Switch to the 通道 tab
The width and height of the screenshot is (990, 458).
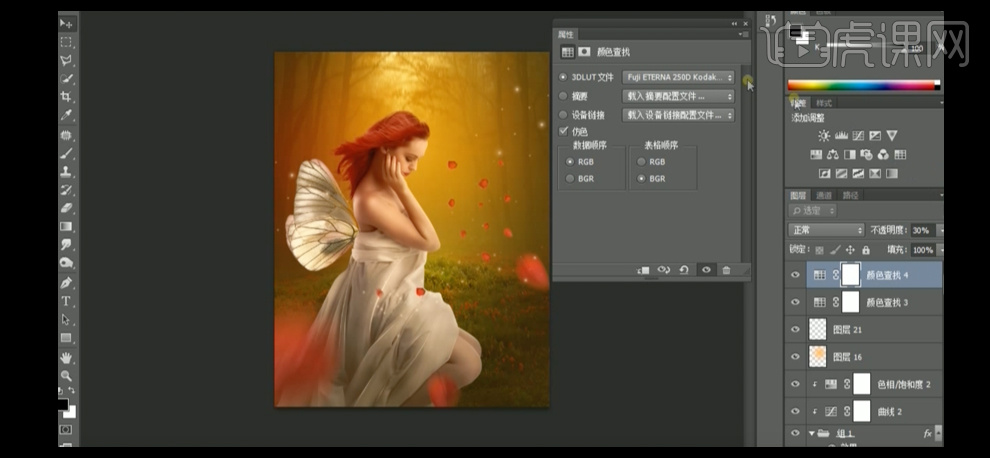coord(823,195)
